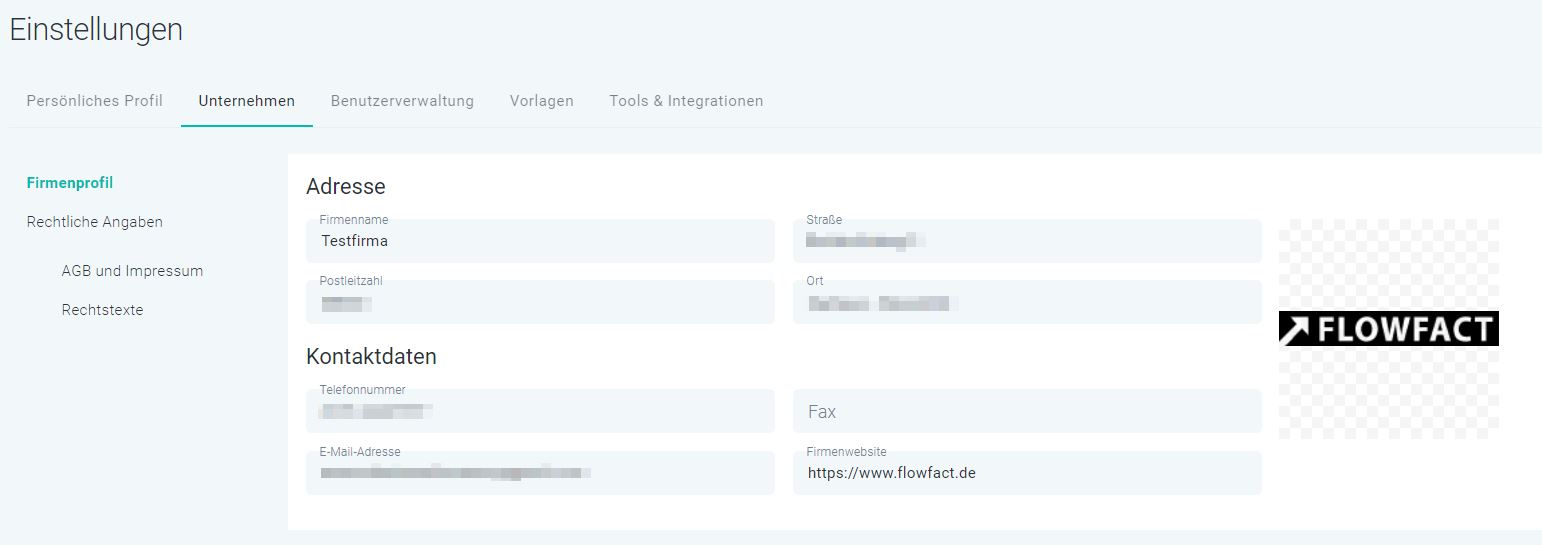Click the E-Mail-Adresse input field
Image resolution: width=1542 pixels, height=545 pixels.
(540, 474)
